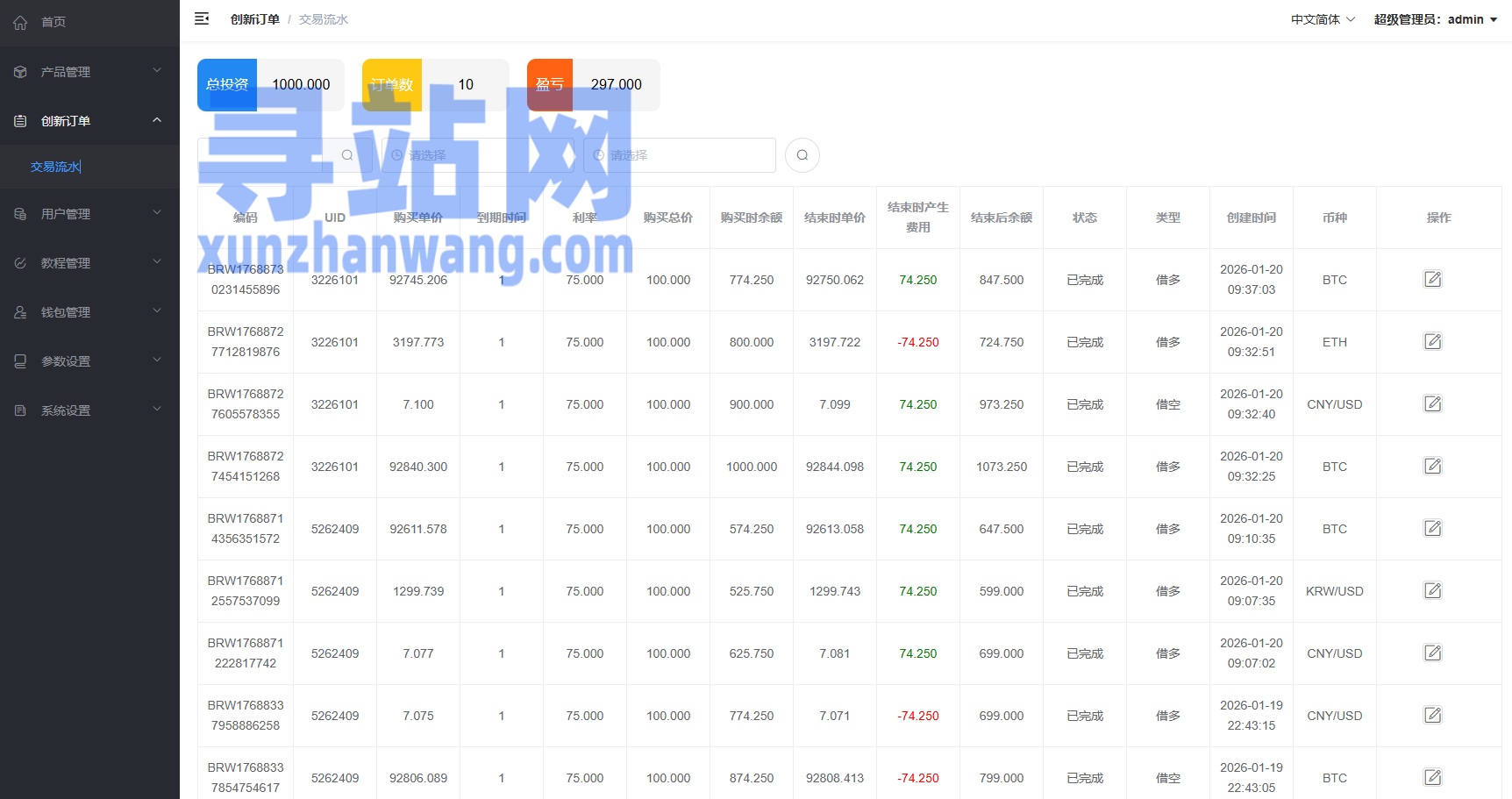The height and width of the screenshot is (799, 1512).
Task: Expand the 产品管理 sidebar menu
Action: 89,72
